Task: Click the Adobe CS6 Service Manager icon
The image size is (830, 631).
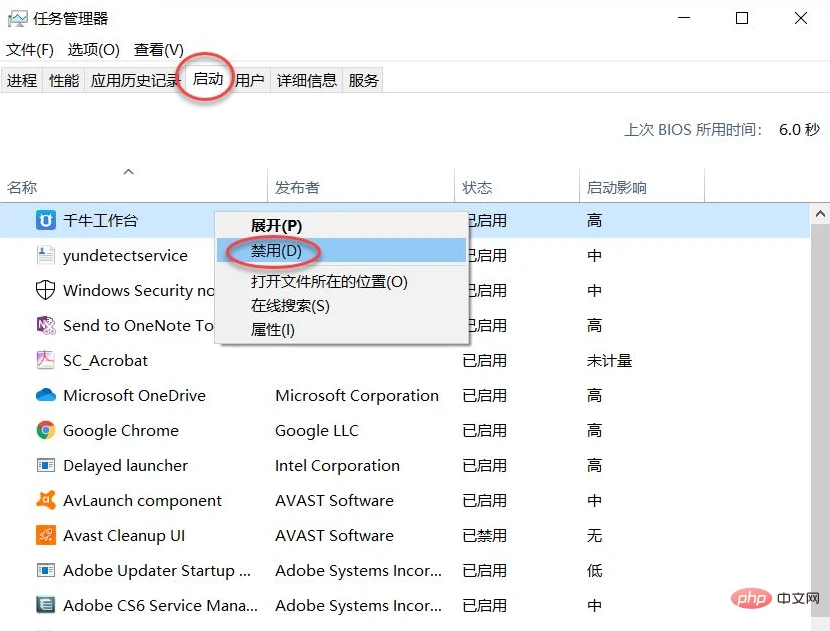Action: coord(46,605)
